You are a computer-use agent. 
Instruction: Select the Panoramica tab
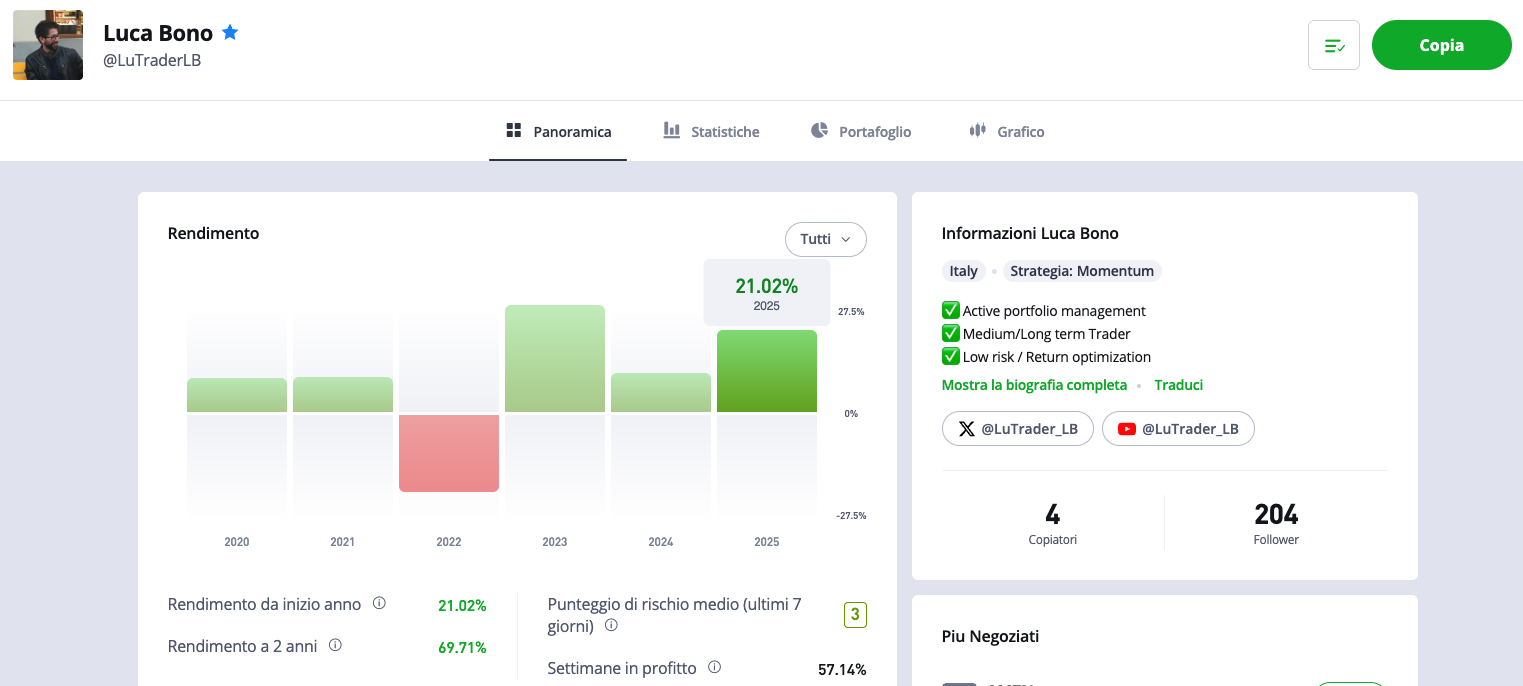558,131
